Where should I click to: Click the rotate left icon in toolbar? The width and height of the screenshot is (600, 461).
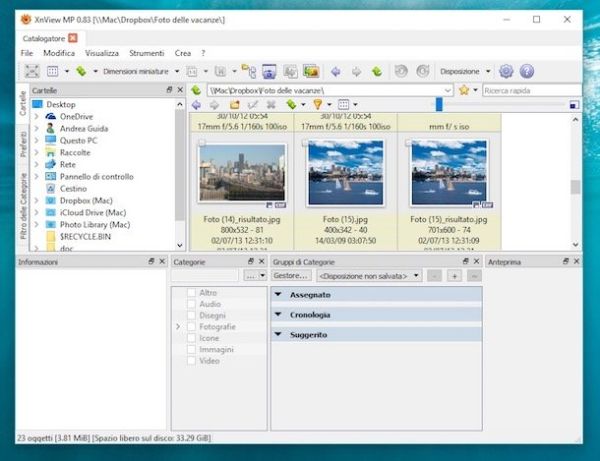400,72
